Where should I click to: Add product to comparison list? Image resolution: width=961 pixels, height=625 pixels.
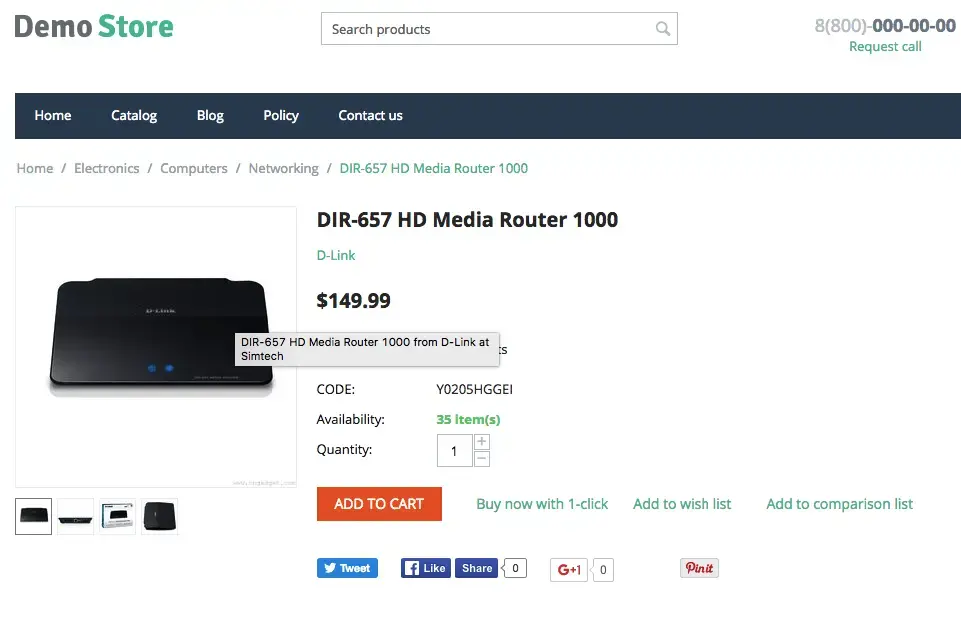(x=839, y=504)
